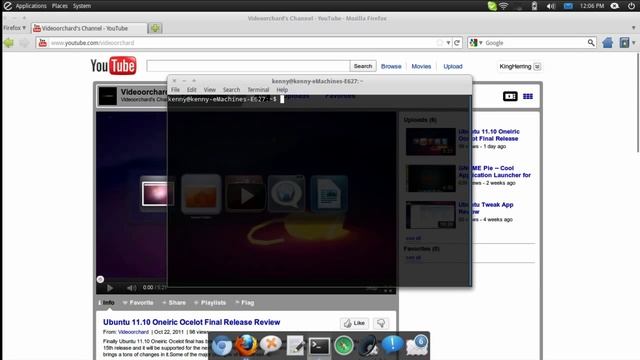640x360 pixels.
Task: Open terminal File menu
Action: click(175, 90)
